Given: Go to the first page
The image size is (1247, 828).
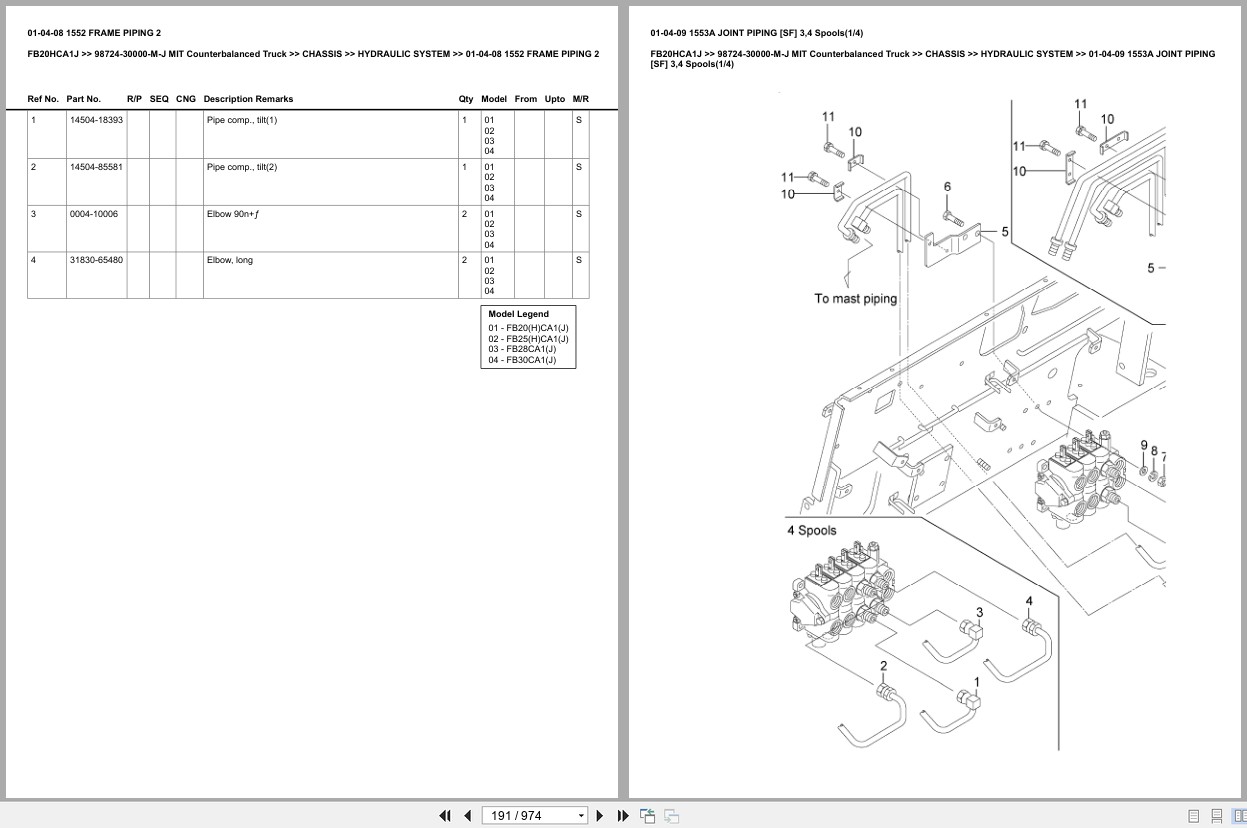Looking at the screenshot, I should click(x=445, y=816).
